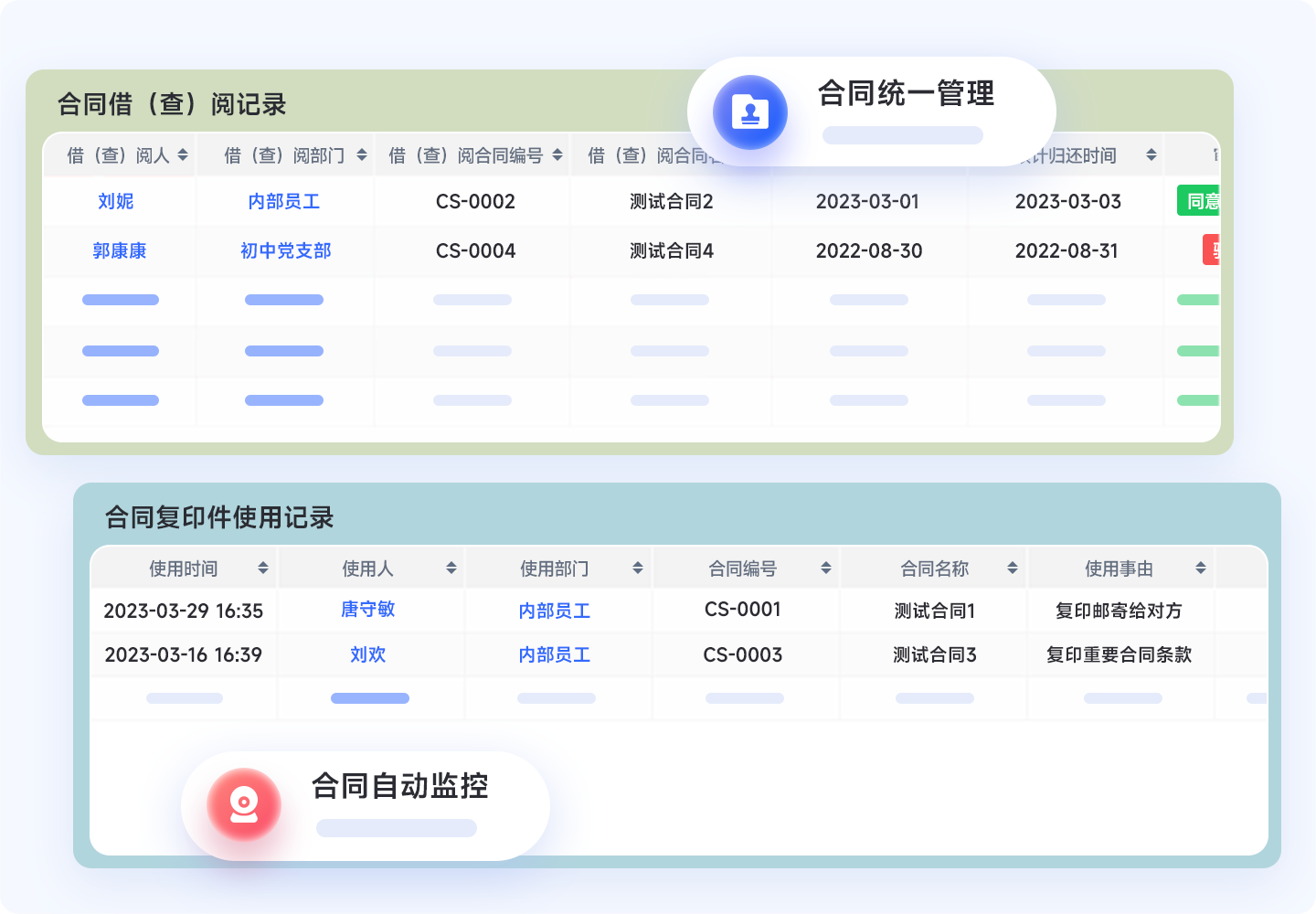Click the 合同自动监控 label
This screenshot has height=914, width=1316.
[400, 785]
